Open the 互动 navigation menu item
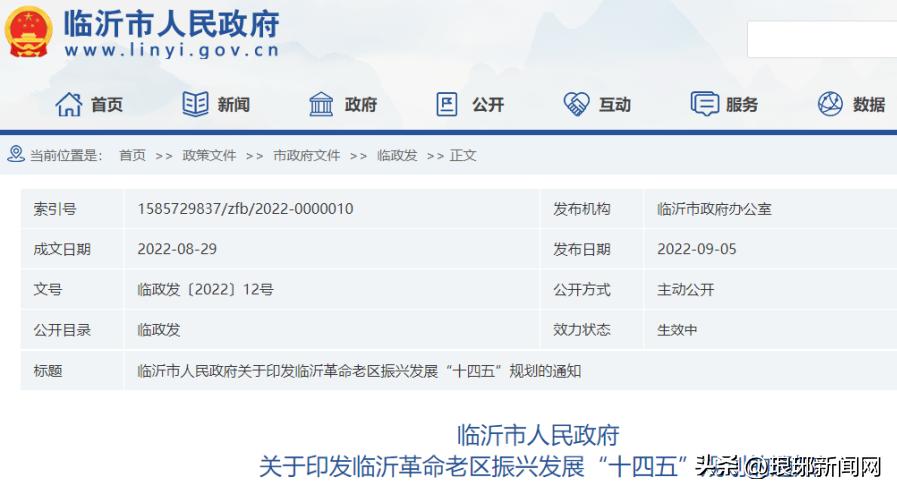The image size is (897, 492). pyautogui.click(x=615, y=105)
